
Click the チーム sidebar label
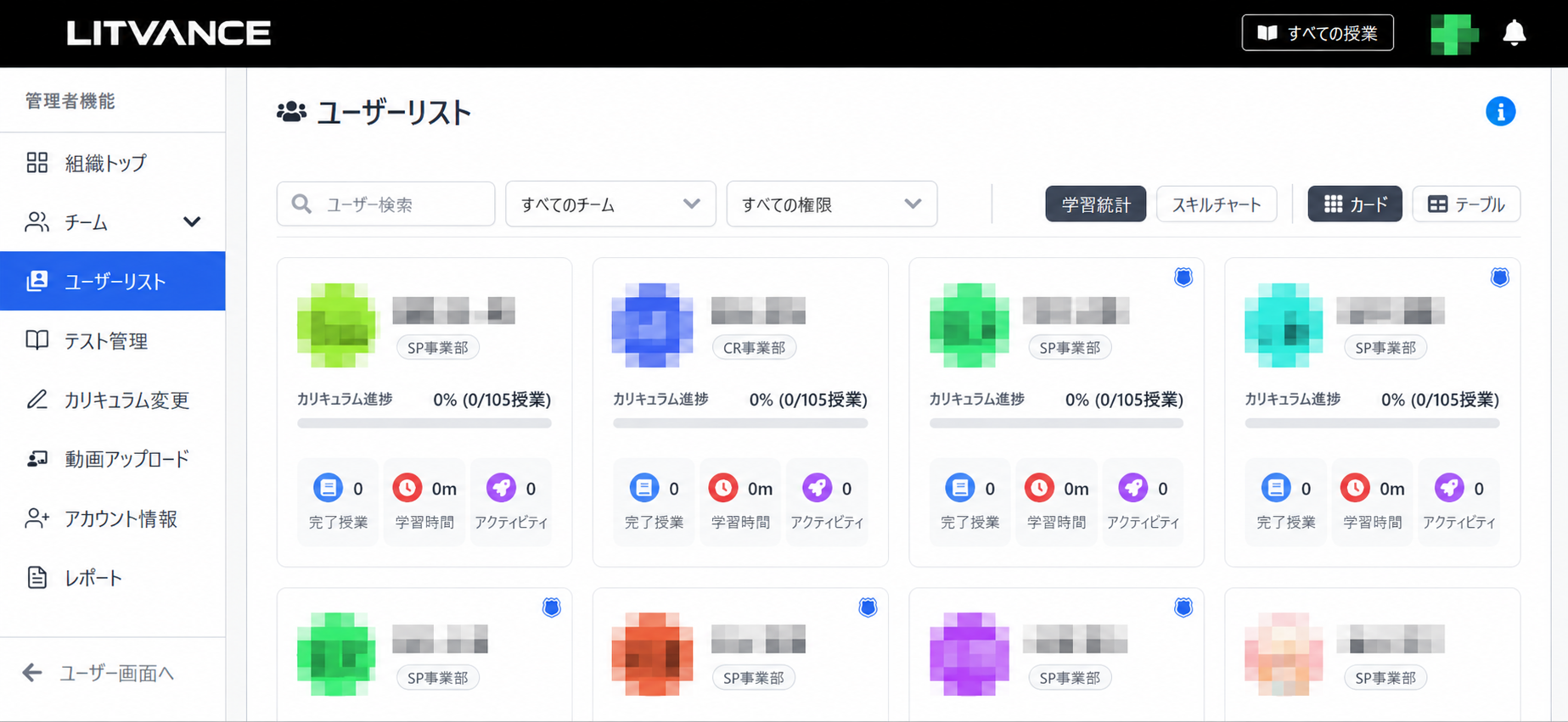point(87,222)
